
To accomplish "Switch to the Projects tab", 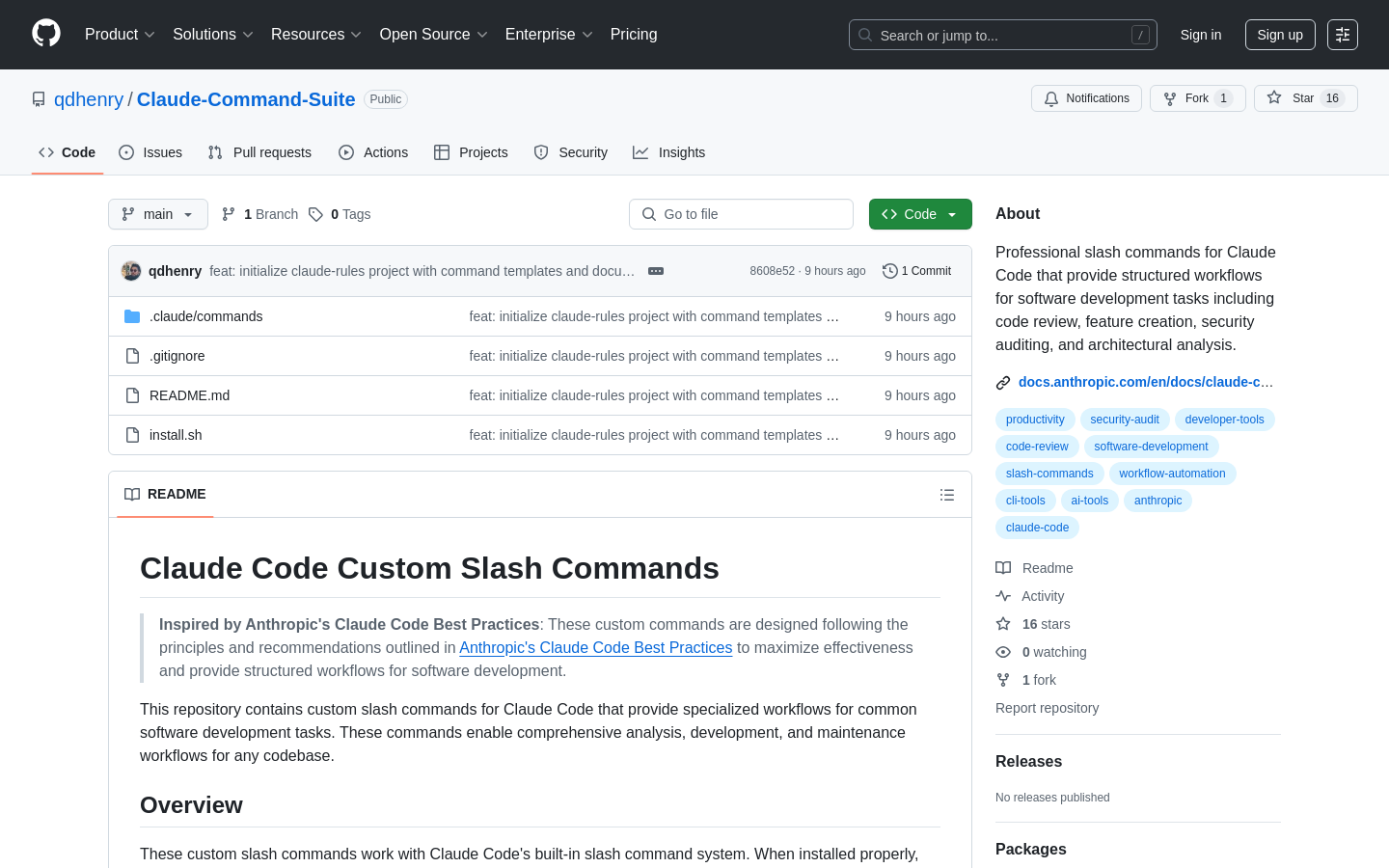I will click(471, 152).
